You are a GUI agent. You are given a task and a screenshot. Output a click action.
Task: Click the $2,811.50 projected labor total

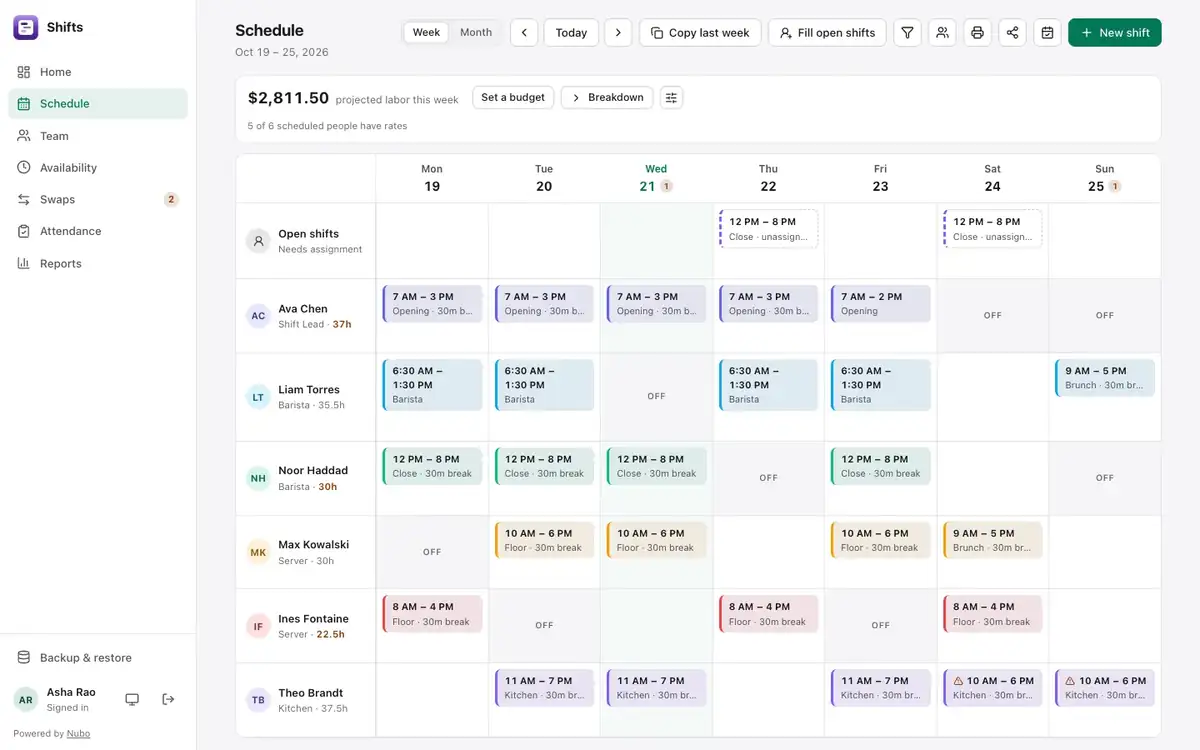(288, 98)
